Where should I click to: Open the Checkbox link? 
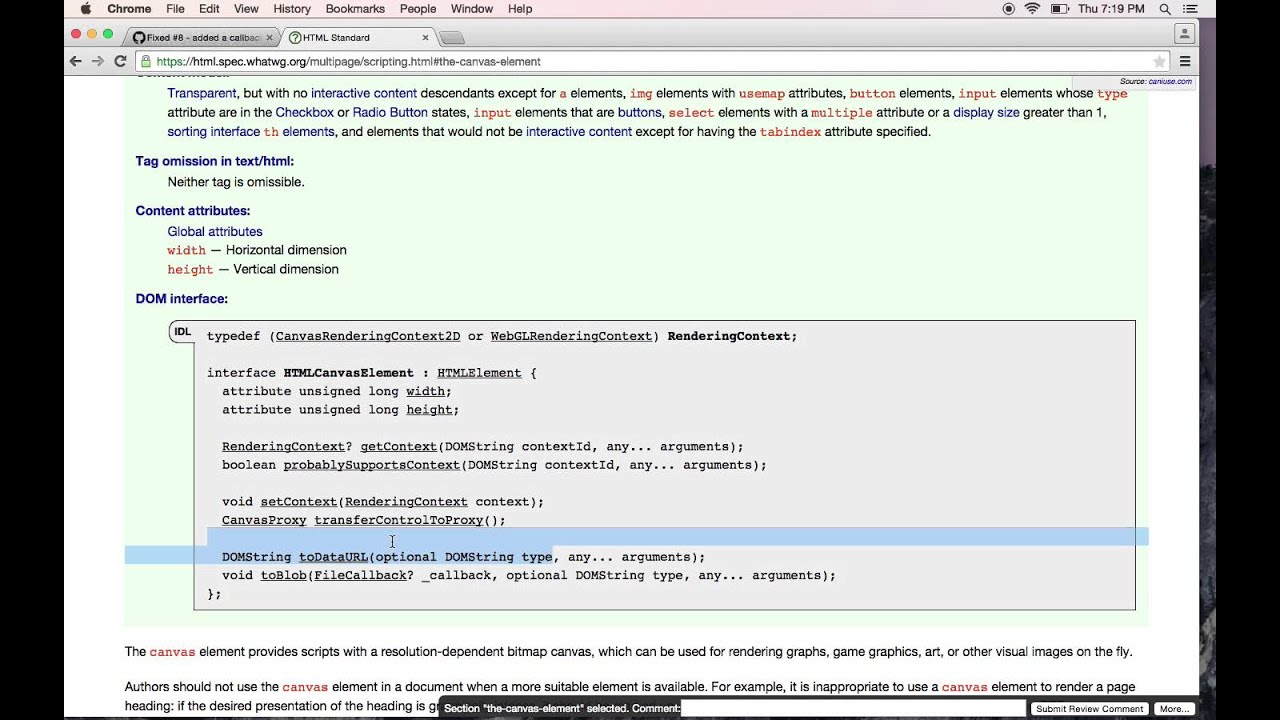305,112
